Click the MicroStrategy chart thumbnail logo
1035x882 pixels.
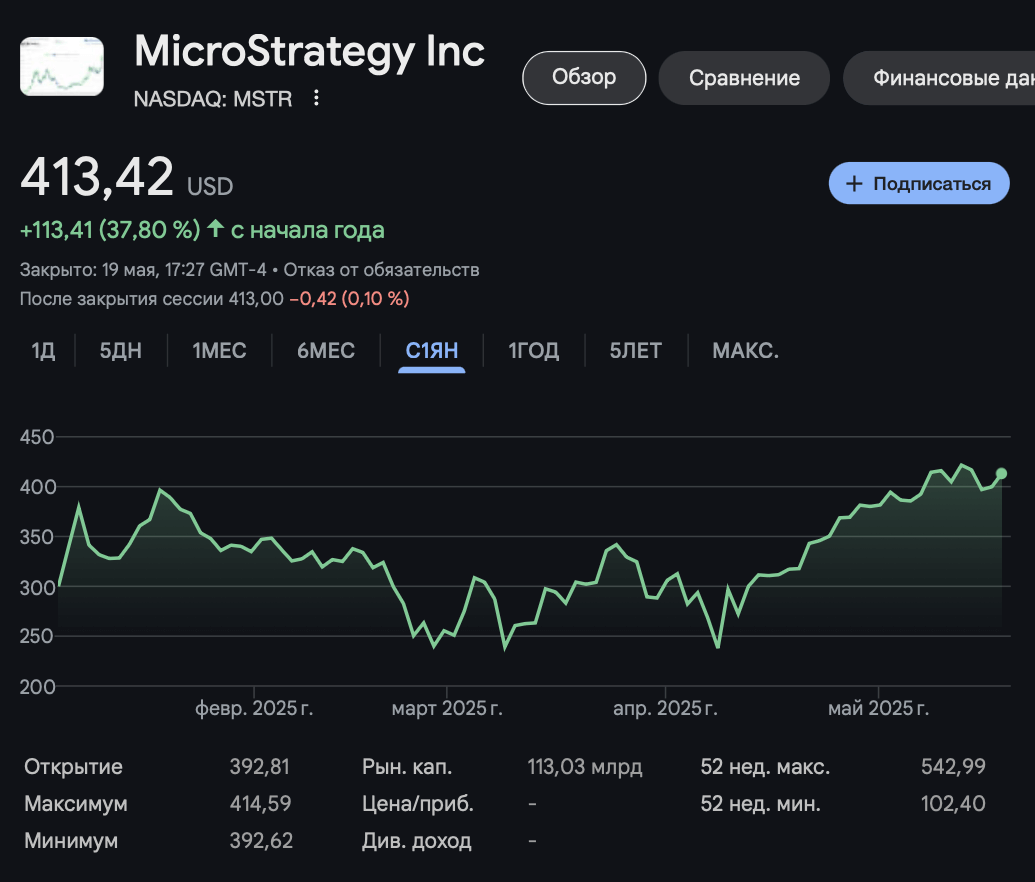point(62,66)
